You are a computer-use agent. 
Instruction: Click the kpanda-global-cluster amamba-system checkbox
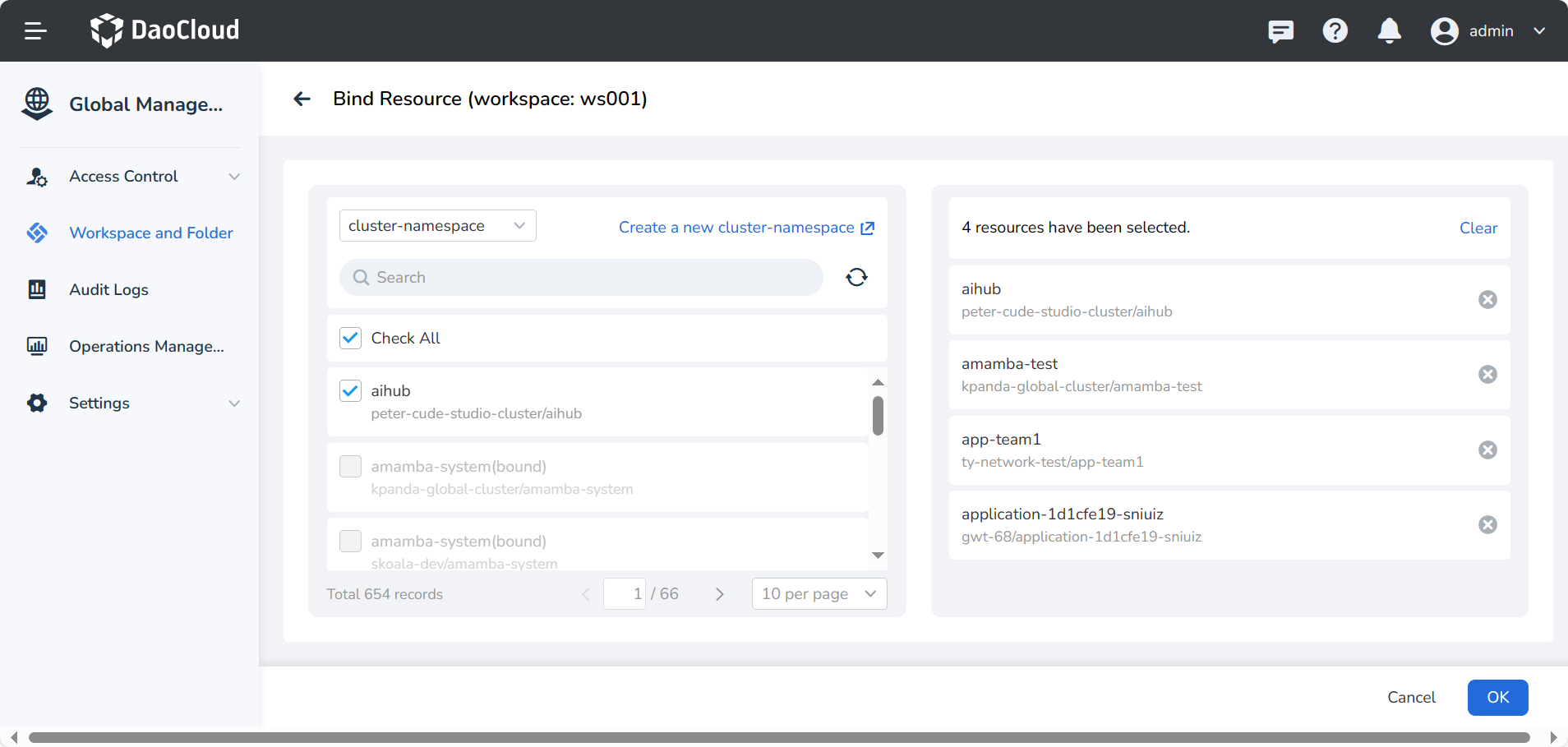[x=351, y=467]
